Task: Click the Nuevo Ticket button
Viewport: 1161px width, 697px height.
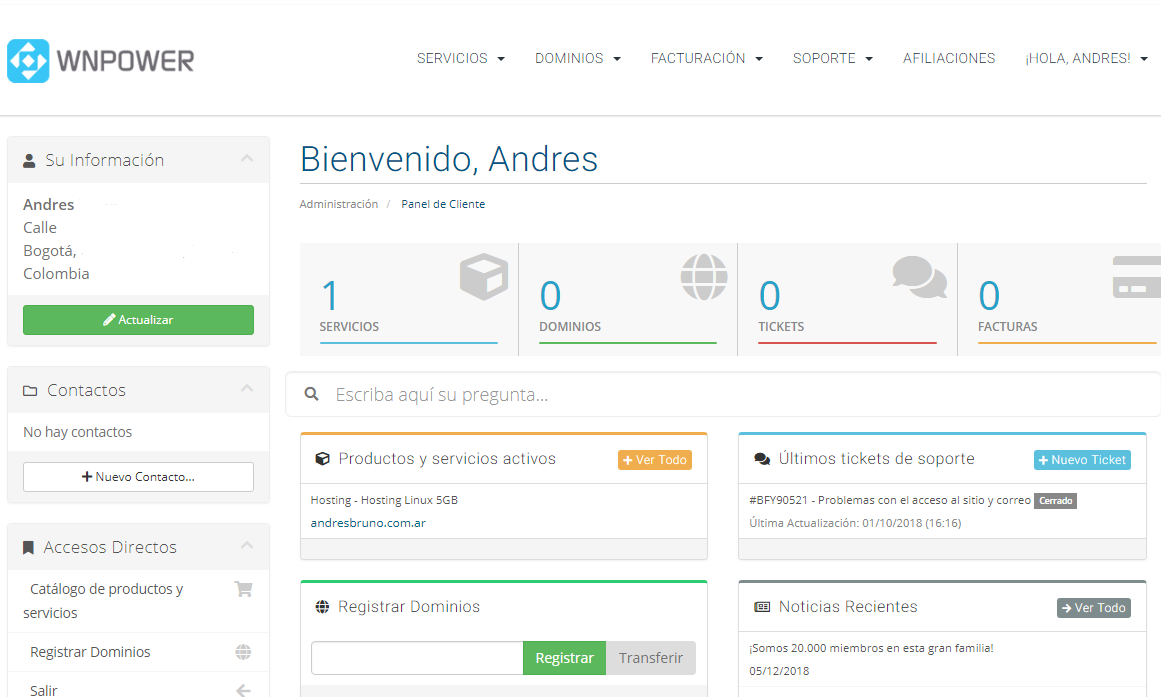Action: point(1082,460)
